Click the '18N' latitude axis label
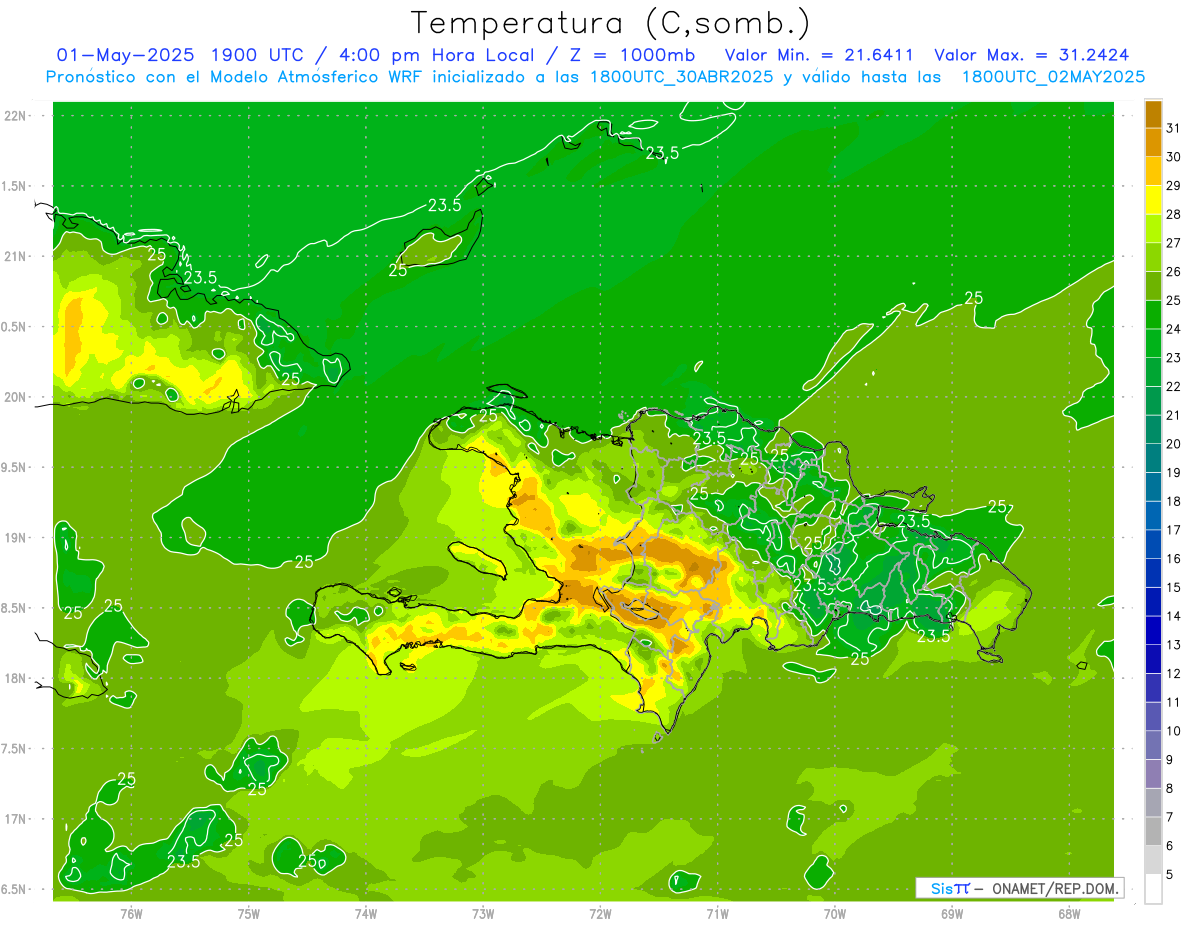 [x=14, y=678]
